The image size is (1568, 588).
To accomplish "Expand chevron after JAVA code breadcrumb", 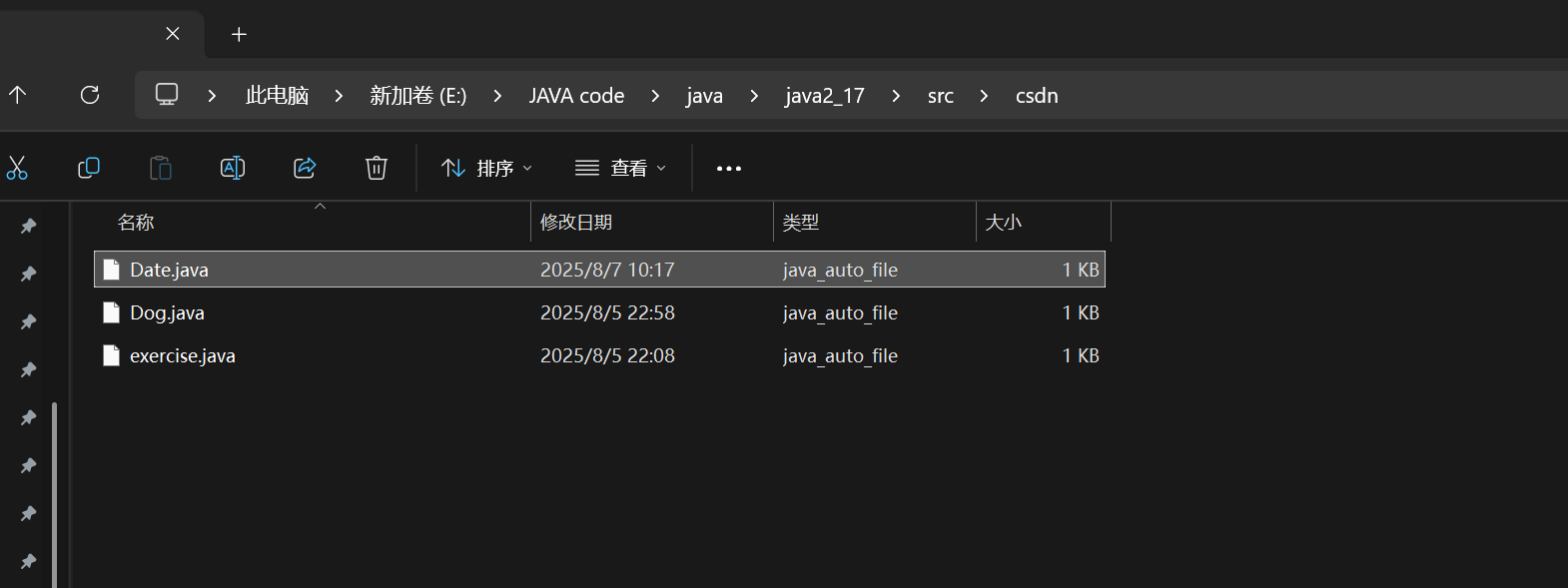I will 655,96.
